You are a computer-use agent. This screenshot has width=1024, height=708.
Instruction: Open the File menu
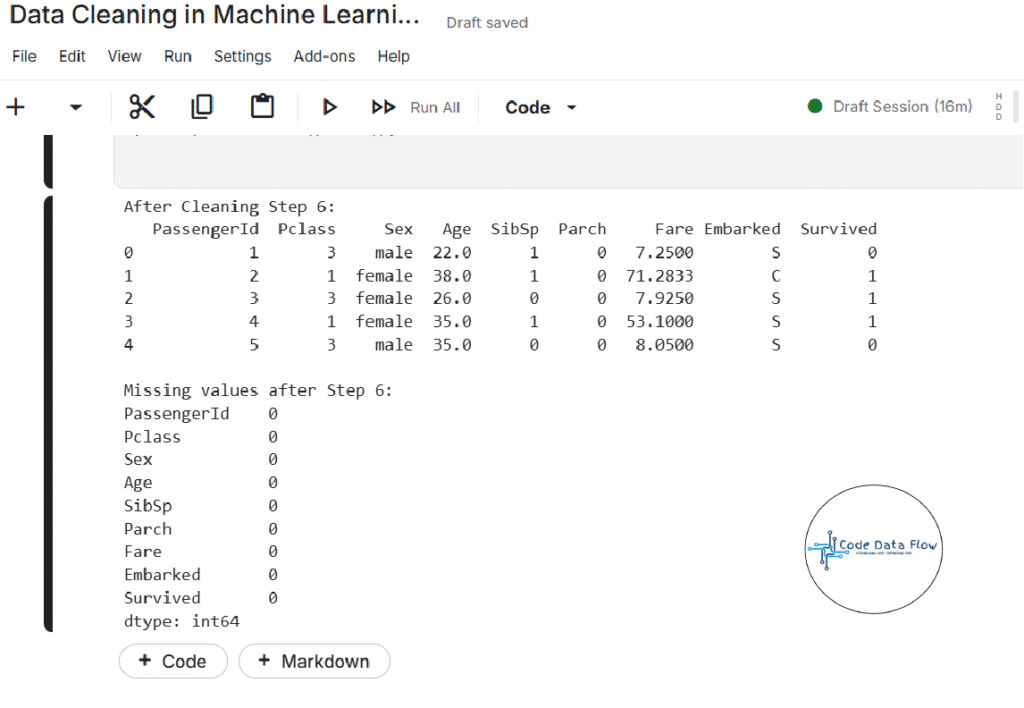pos(24,56)
